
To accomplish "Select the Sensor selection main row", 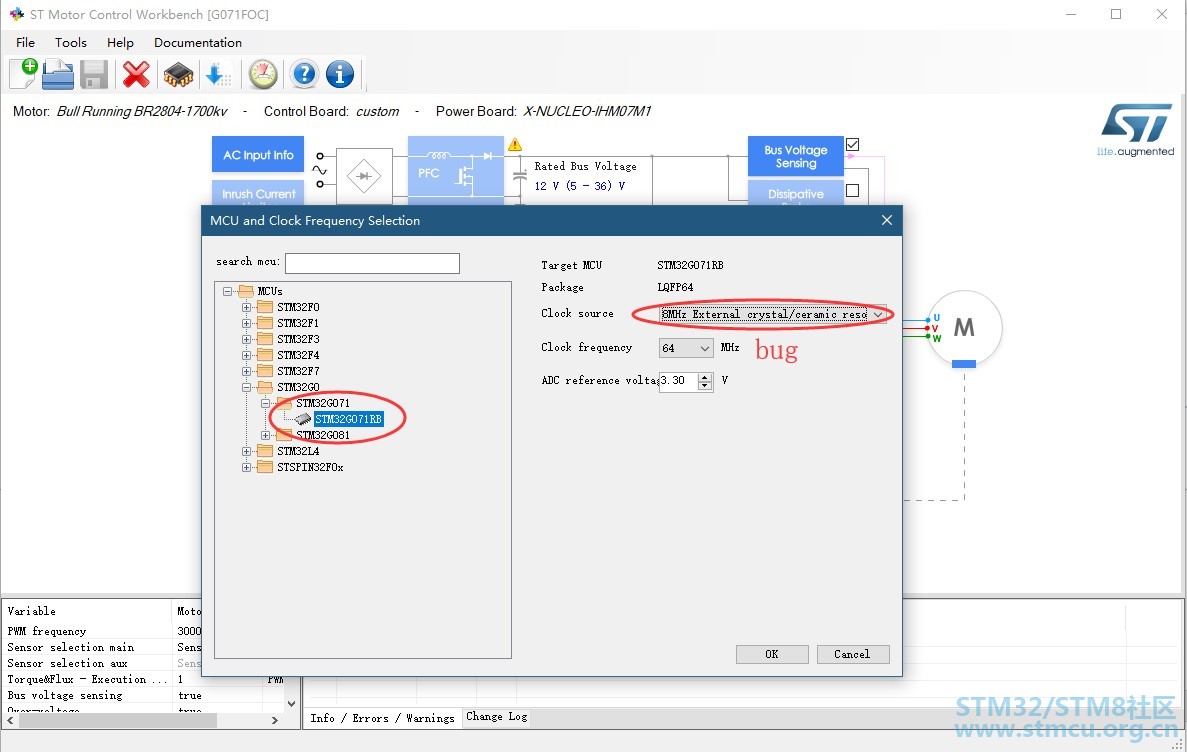I will point(102,647).
